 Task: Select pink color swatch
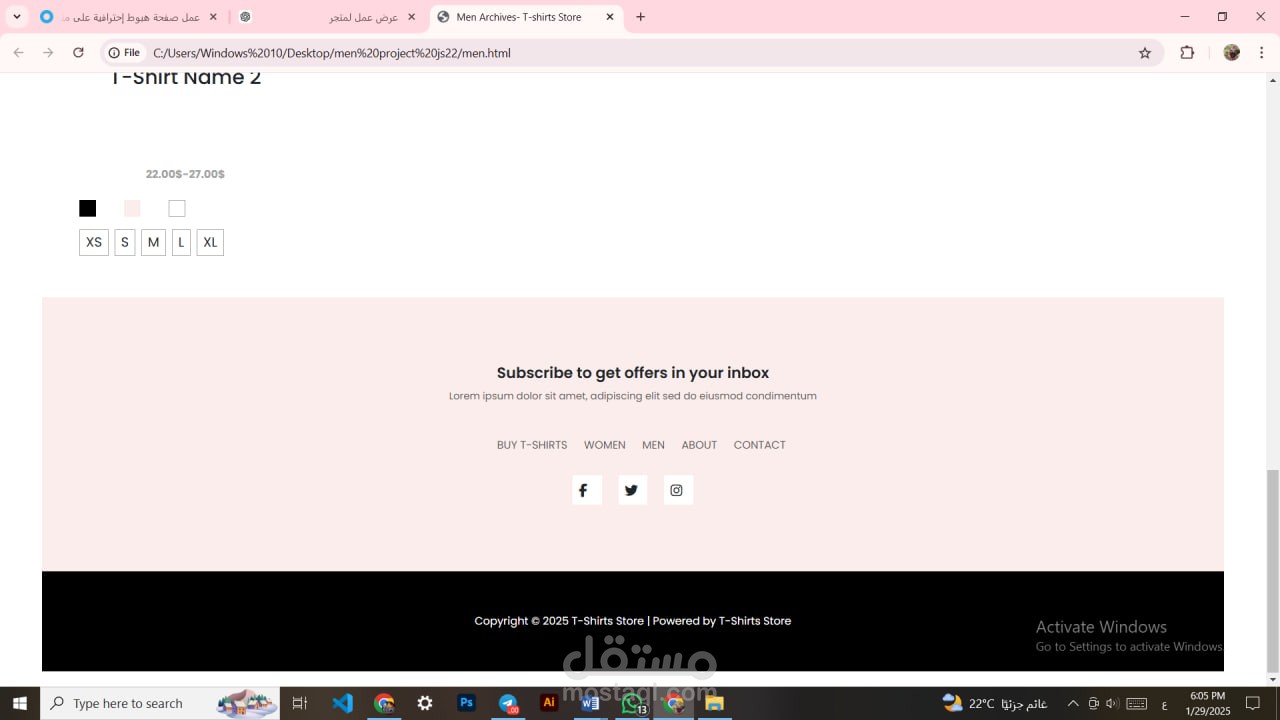132,208
